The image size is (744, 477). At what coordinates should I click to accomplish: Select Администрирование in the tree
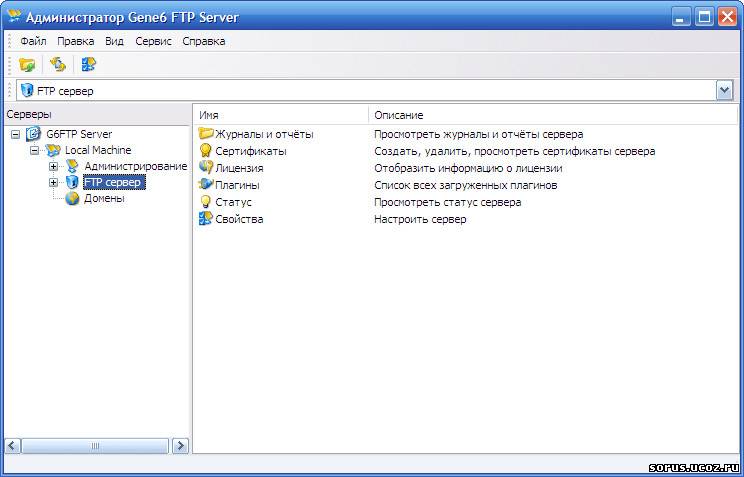[x=136, y=167]
